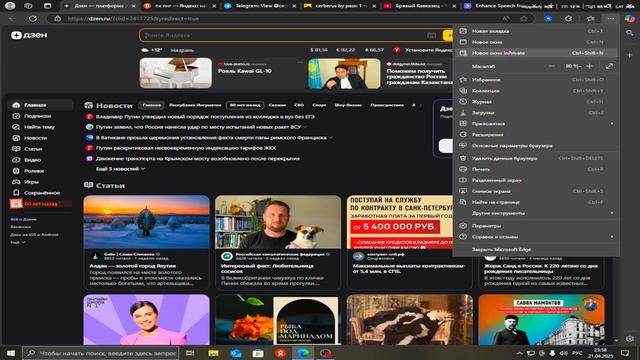The image size is (640, 360).
Task: Open 'Коллекции' in the Edge menu
Action: tap(536, 91)
